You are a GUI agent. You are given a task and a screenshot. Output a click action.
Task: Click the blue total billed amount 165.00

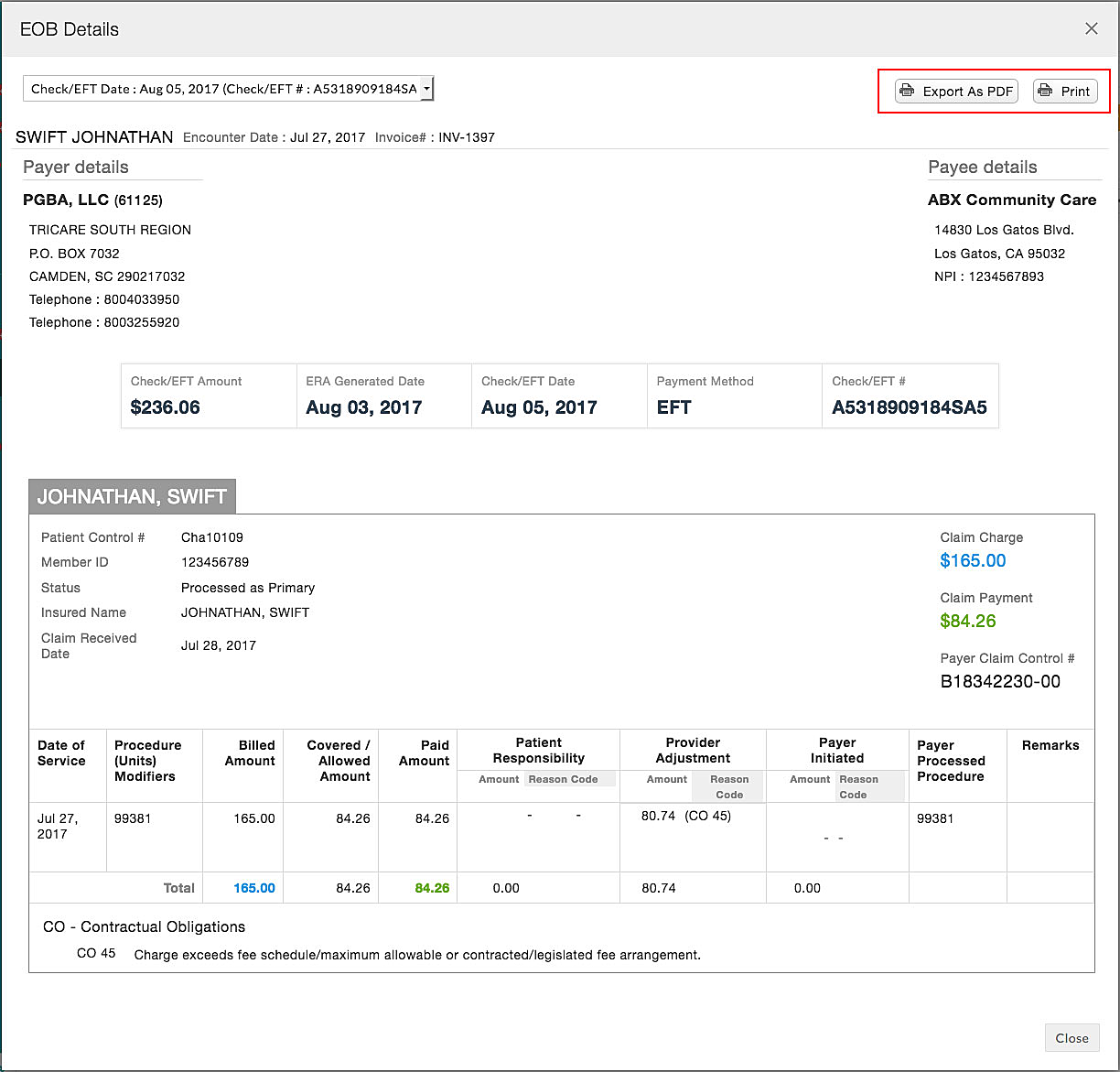[253, 888]
